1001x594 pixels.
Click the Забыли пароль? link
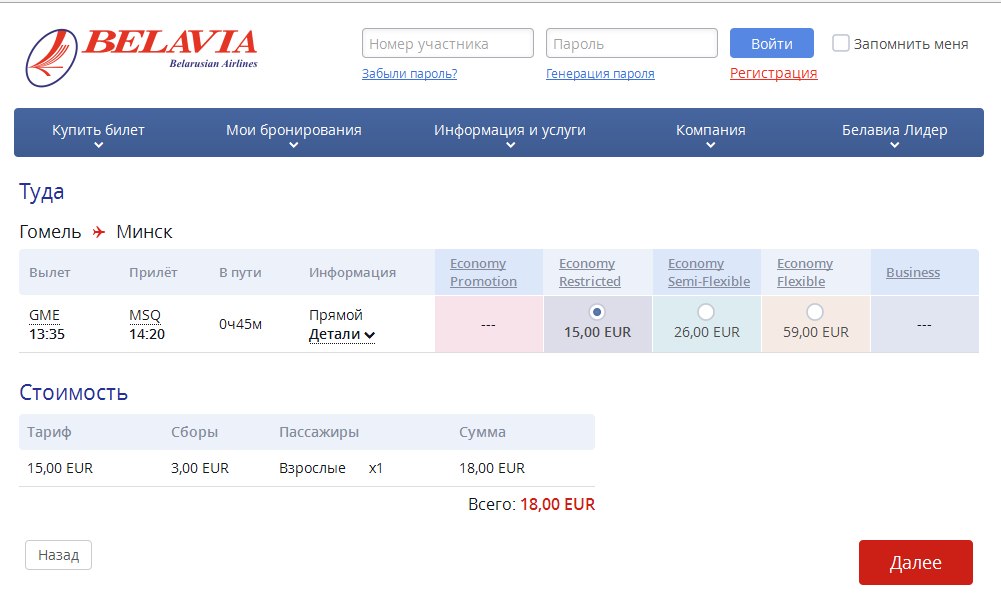pyautogui.click(x=409, y=73)
